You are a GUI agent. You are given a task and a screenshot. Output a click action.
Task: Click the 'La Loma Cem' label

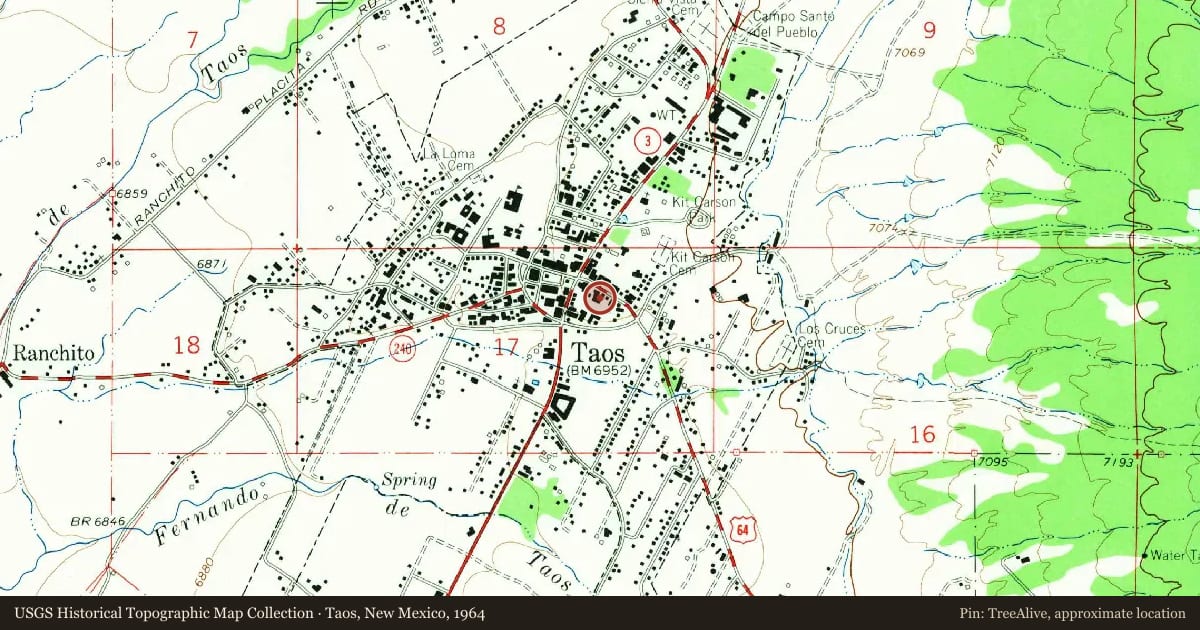point(448,159)
